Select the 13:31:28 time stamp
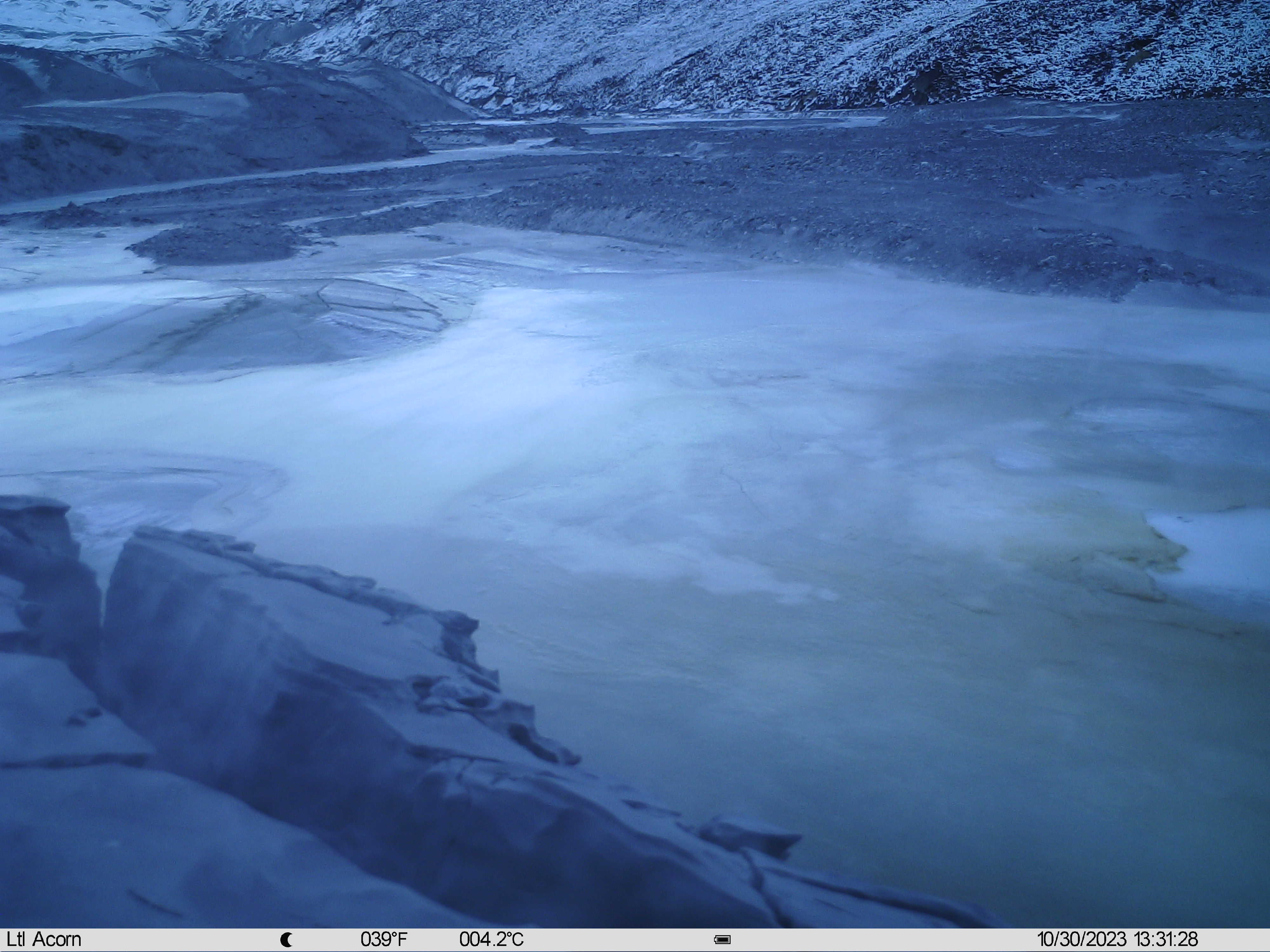 (1166, 940)
